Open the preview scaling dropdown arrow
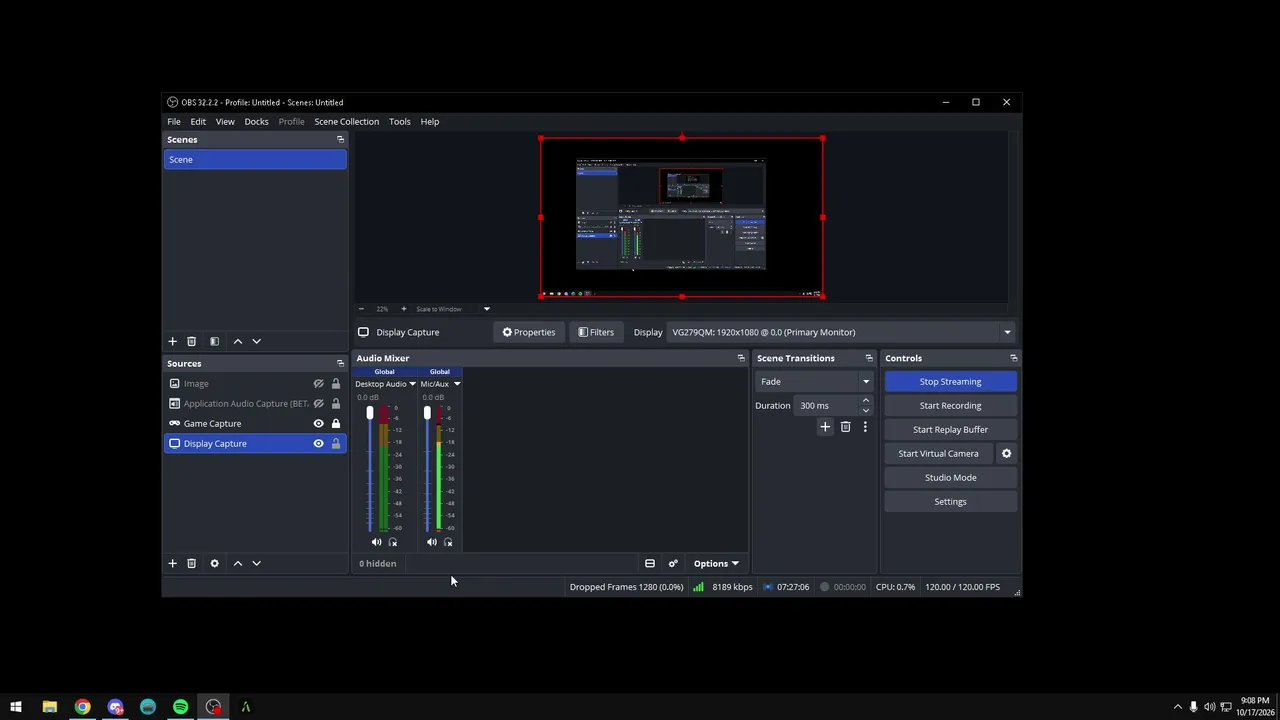The width and height of the screenshot is (1280, 720). pyautogui.click(x=487, y=309)
